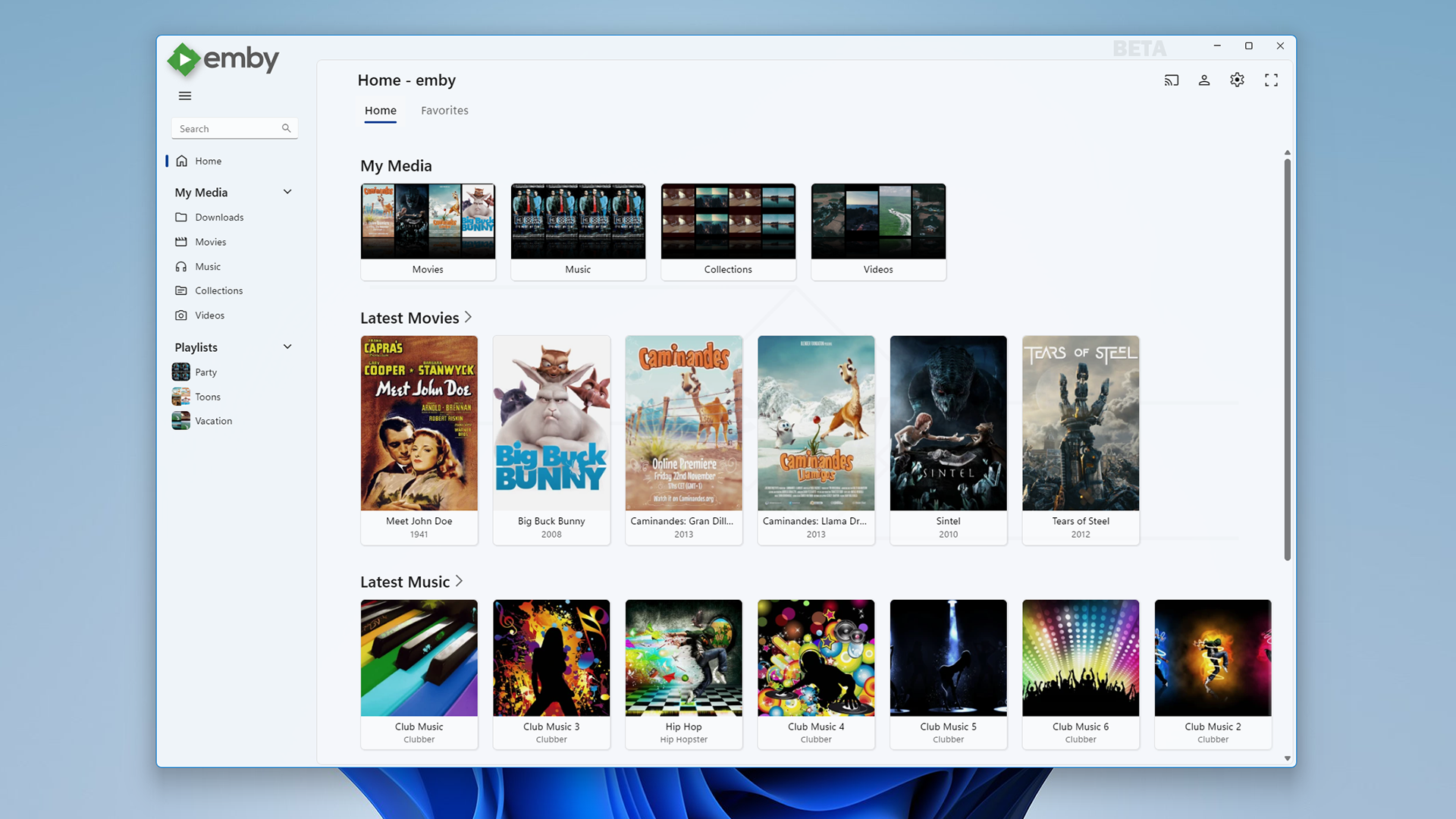Click the Movies film icon in sidebar
The image size is (1456, 819).
[181, 242]
